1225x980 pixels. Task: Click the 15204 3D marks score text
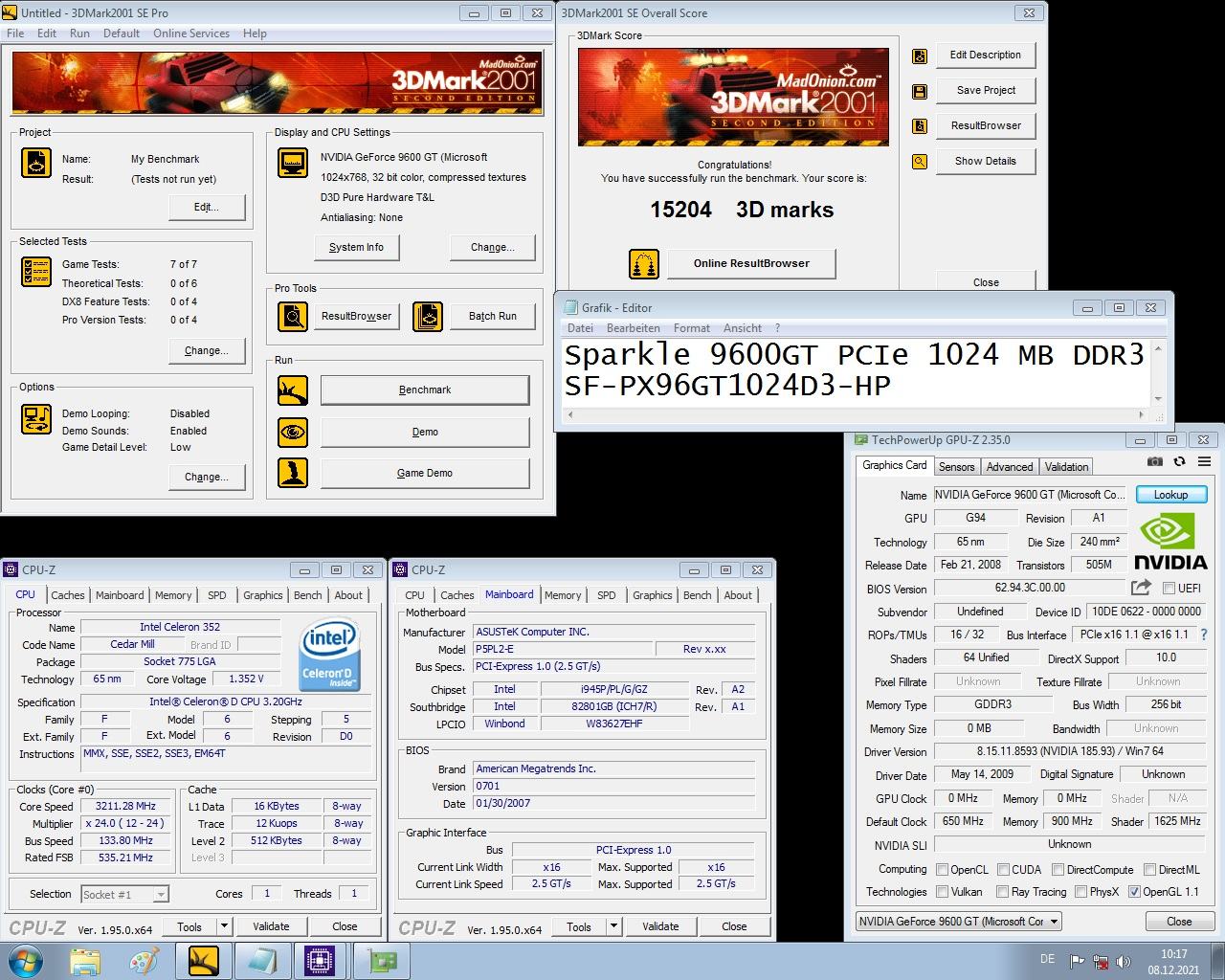click(742, 210)
